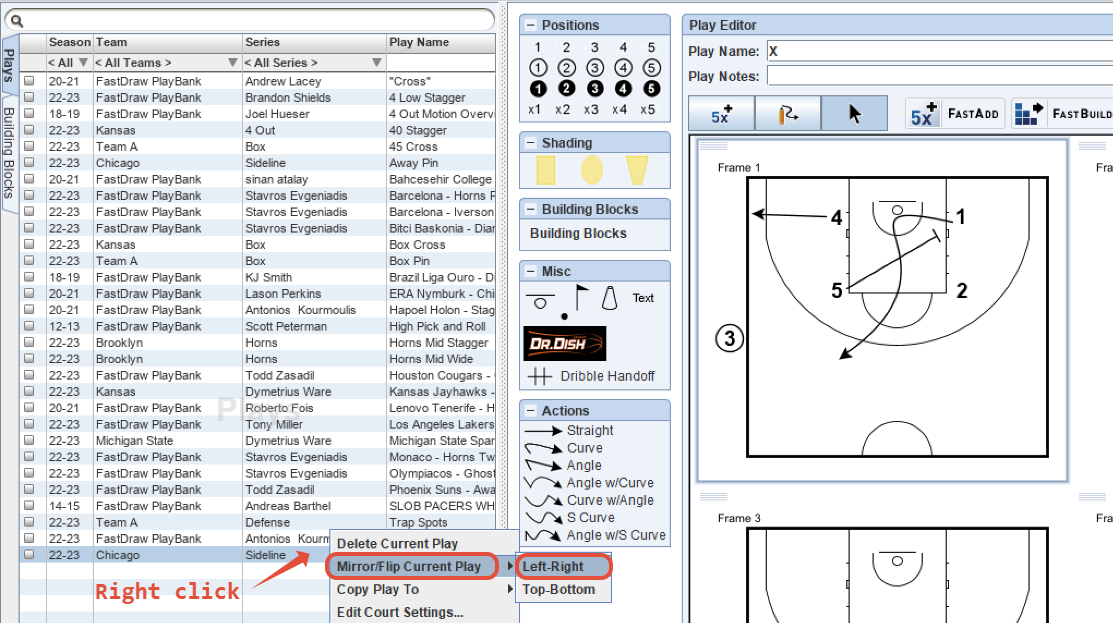Add the Dr. Dish logo item
Viewport: 1113px width, 623px height.
[x=565, y=343]
